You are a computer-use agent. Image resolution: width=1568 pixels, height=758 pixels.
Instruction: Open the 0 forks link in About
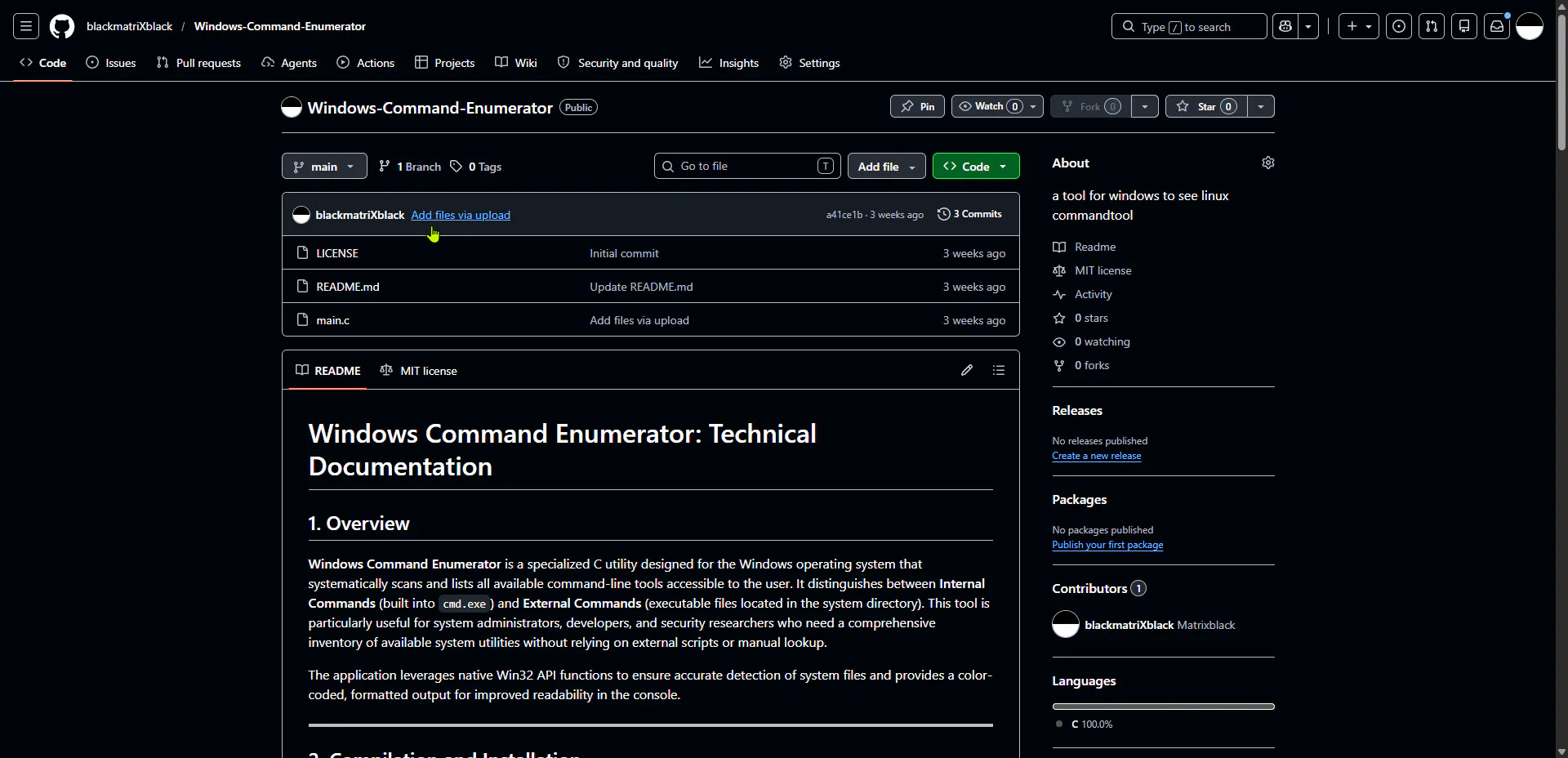click(x=1092, y=365)
